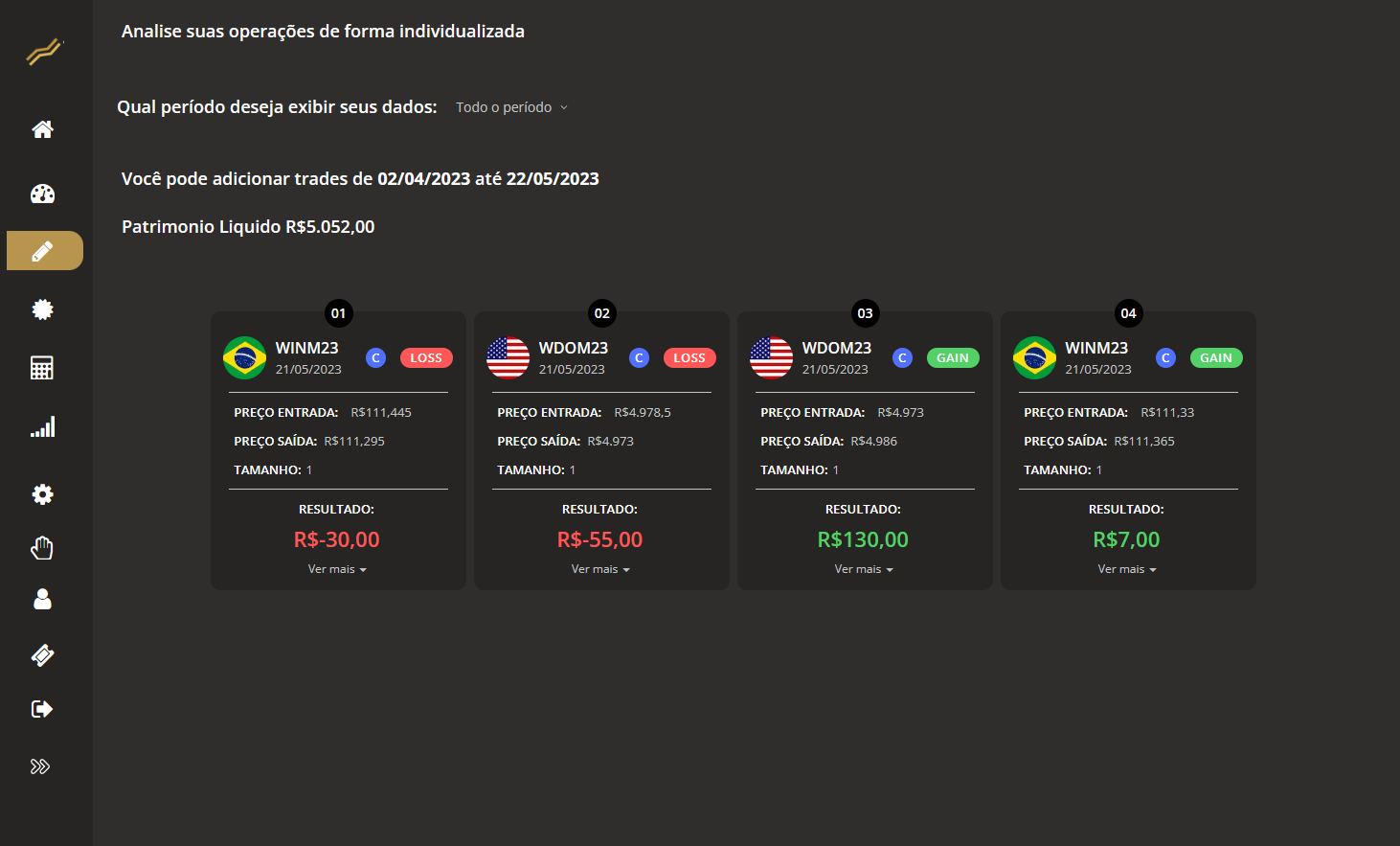The width and height of the screenshot is (1400, 846).
Task: Open the dashboard gauge icon
Action: pyautogui.click(x=42, y=194)
